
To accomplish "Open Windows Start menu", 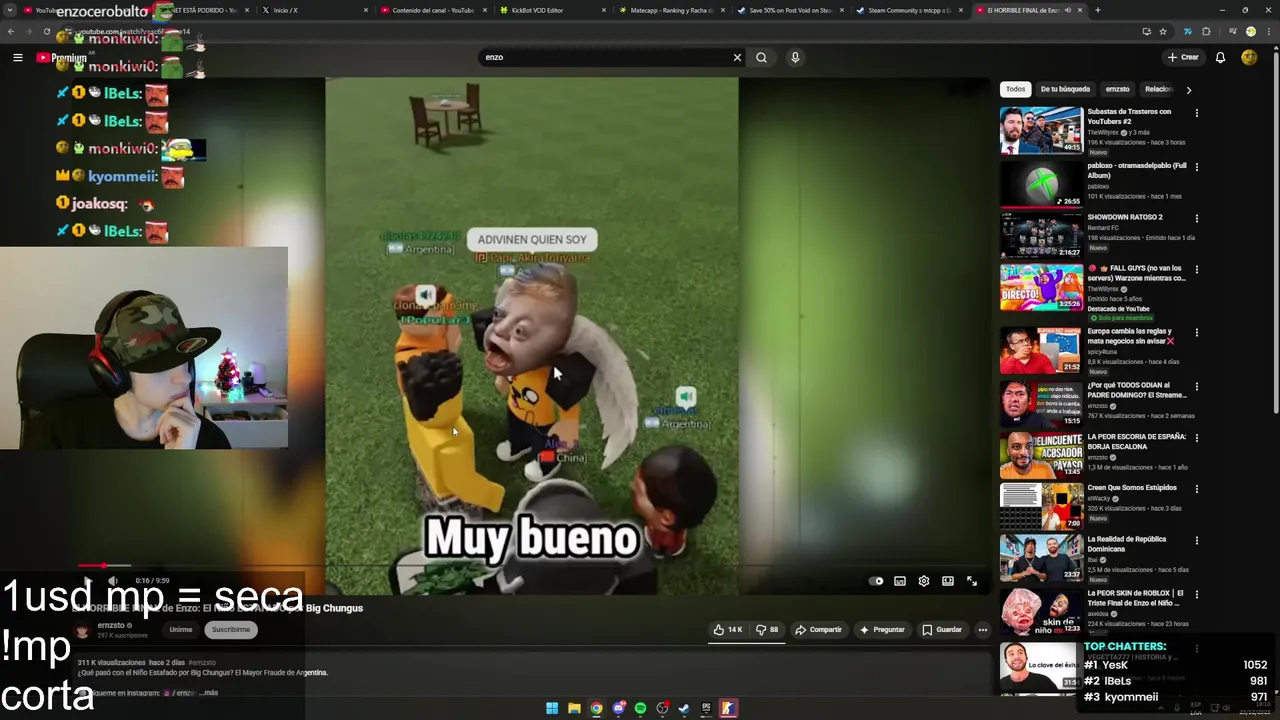I will pos(552,708).
